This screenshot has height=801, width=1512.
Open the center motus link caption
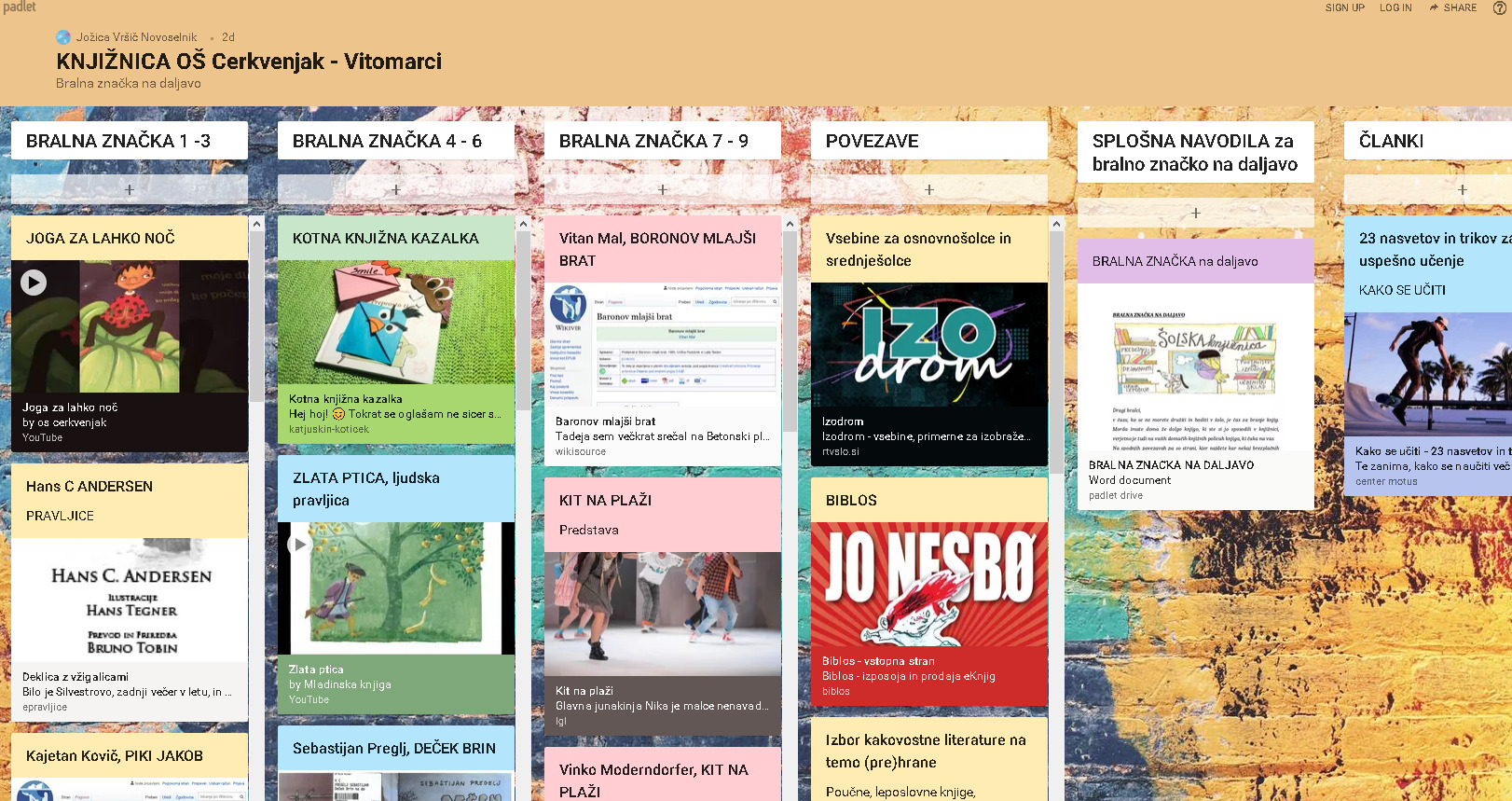coord(1386,481)
